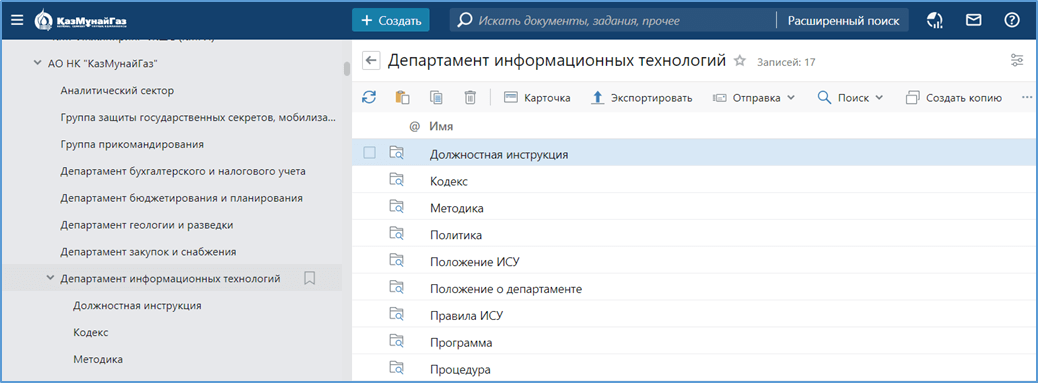Click the KazMunayGas logo
Image resolution: width=1038 pixels, height=383 pixels.
(x=81, y=21)
